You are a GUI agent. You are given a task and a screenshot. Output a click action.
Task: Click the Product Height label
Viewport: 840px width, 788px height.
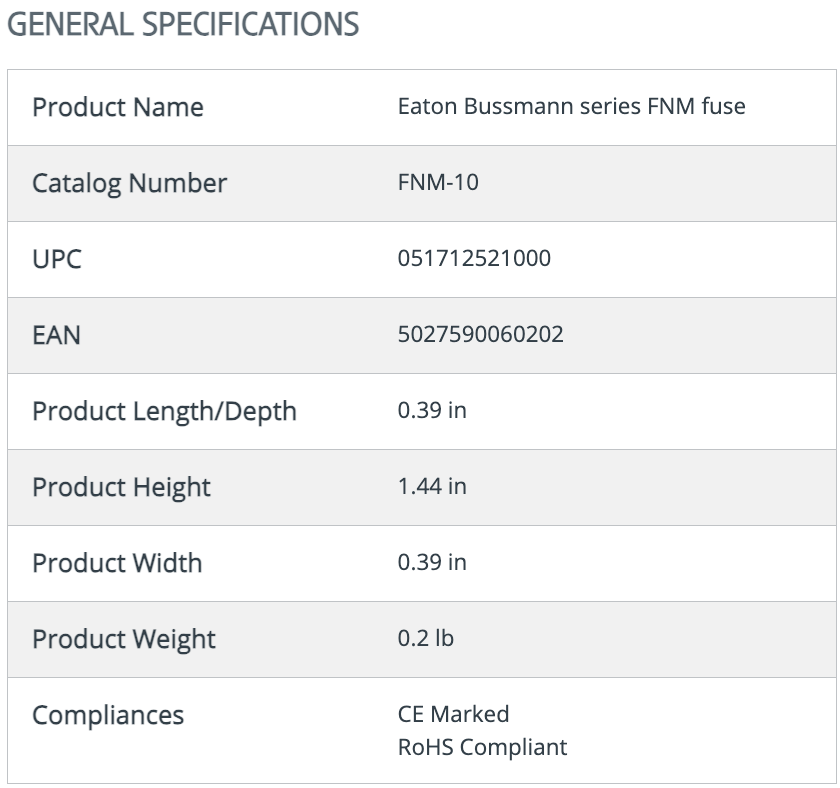122,488
